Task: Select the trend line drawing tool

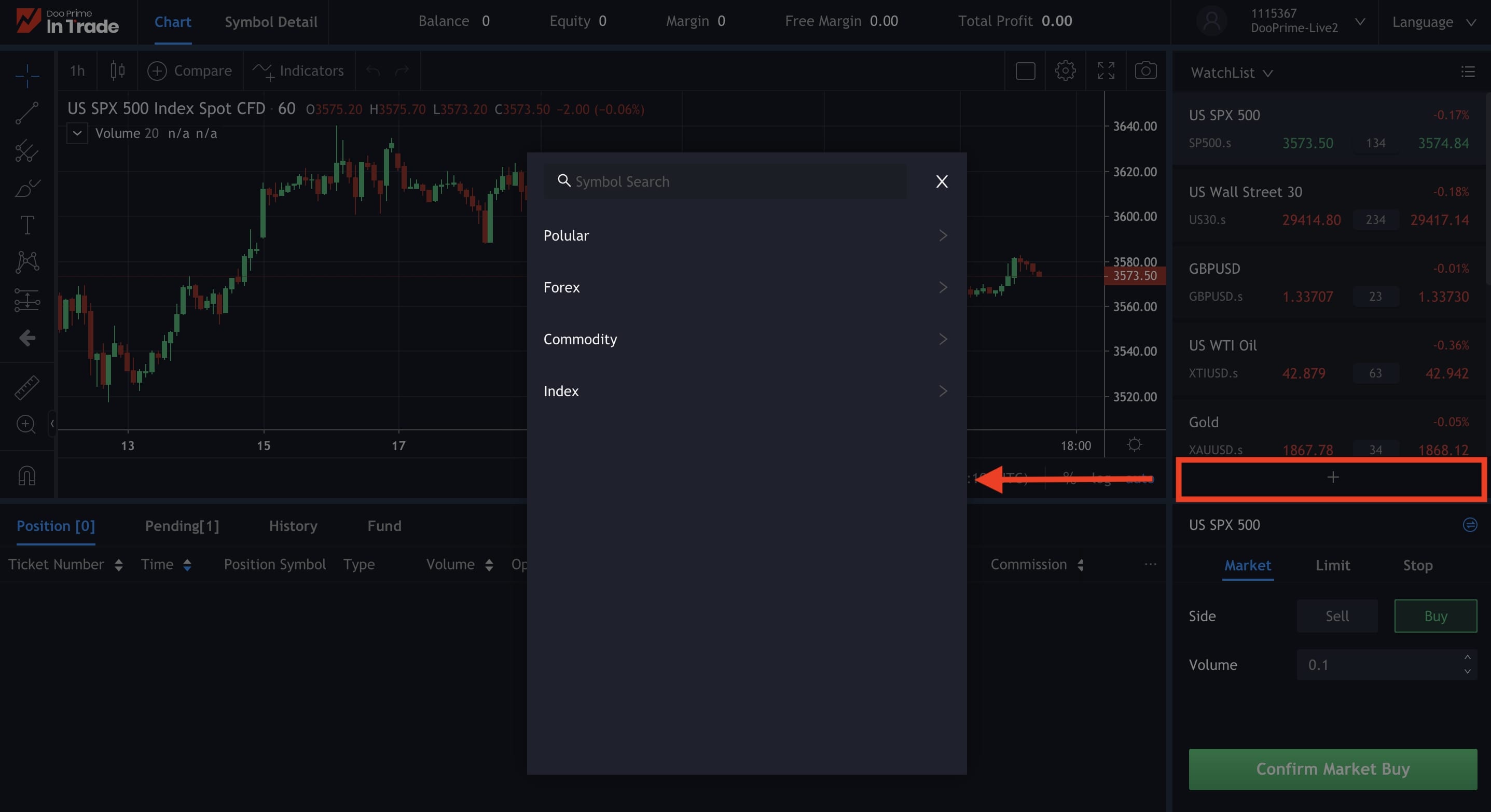Action: [26, 113]
